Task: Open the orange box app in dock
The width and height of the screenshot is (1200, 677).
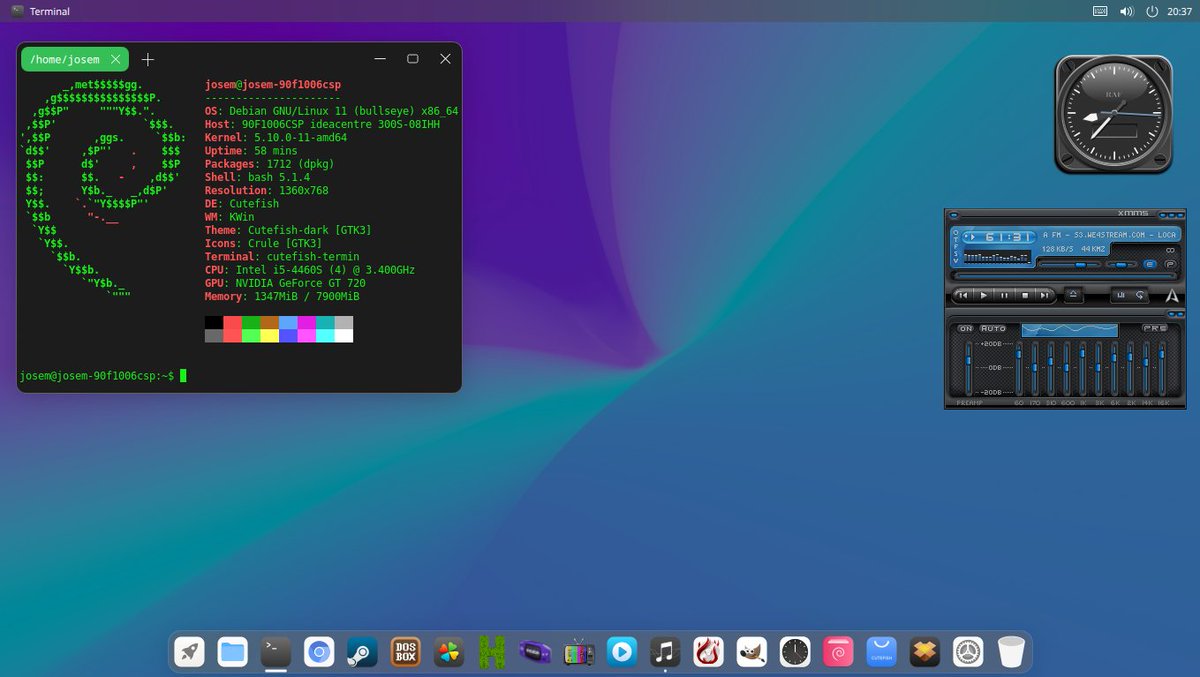Action: (x=924, y=652)
